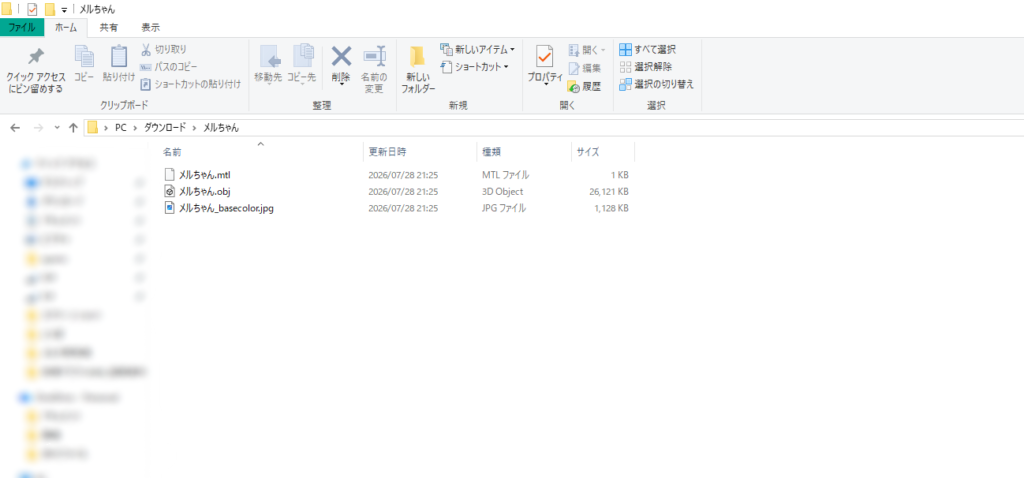Create a New Folder (新しいフォルダー)
Image resolution: width=1024 pixels, height=478 pixels.
pos(418,69)
